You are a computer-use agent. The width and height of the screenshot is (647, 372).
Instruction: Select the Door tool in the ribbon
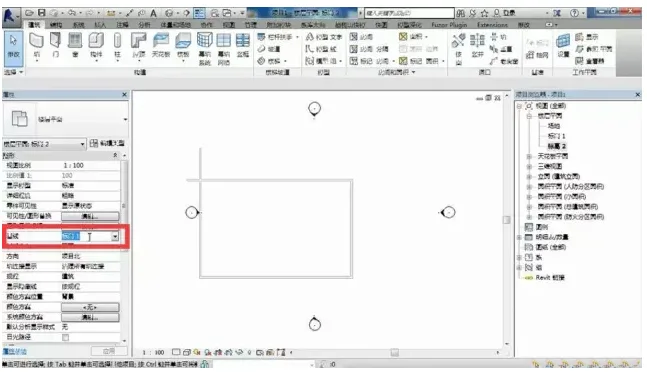[55, 46]
